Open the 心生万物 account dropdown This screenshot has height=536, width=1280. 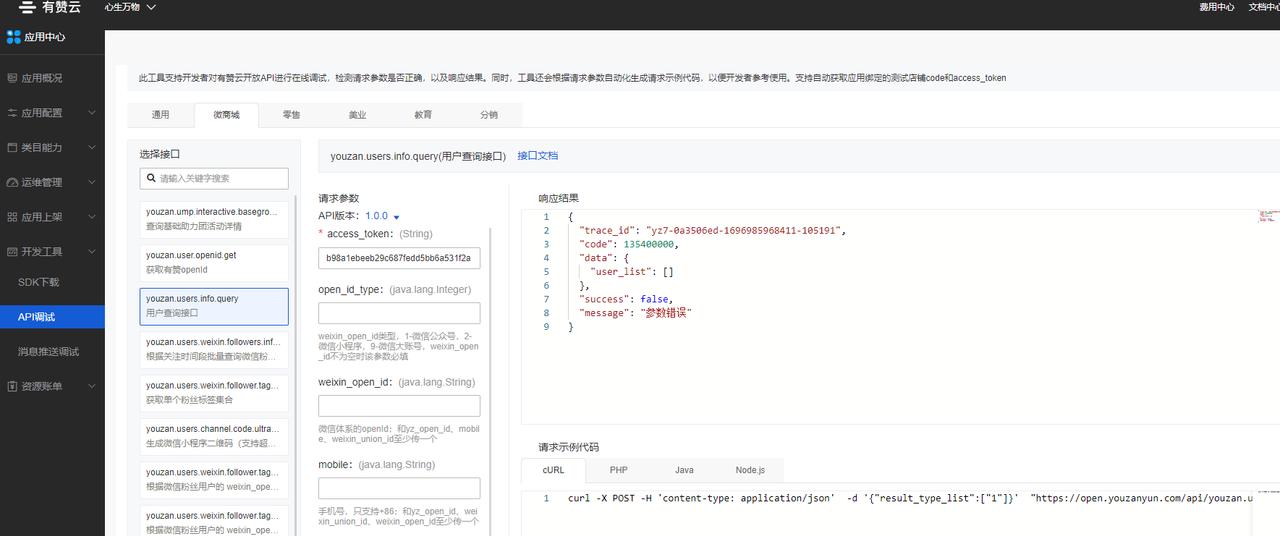click(130, 7)
